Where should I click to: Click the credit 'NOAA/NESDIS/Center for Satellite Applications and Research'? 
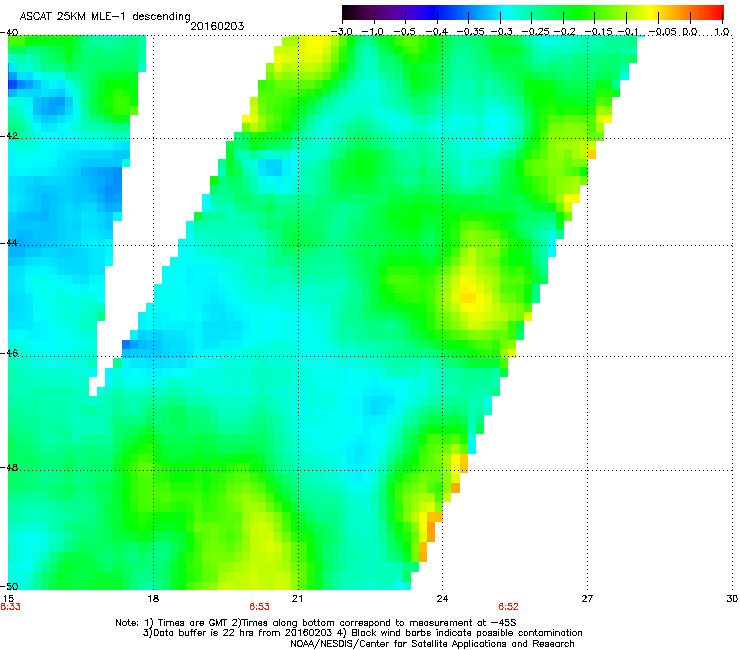click(x=432, y=644)
